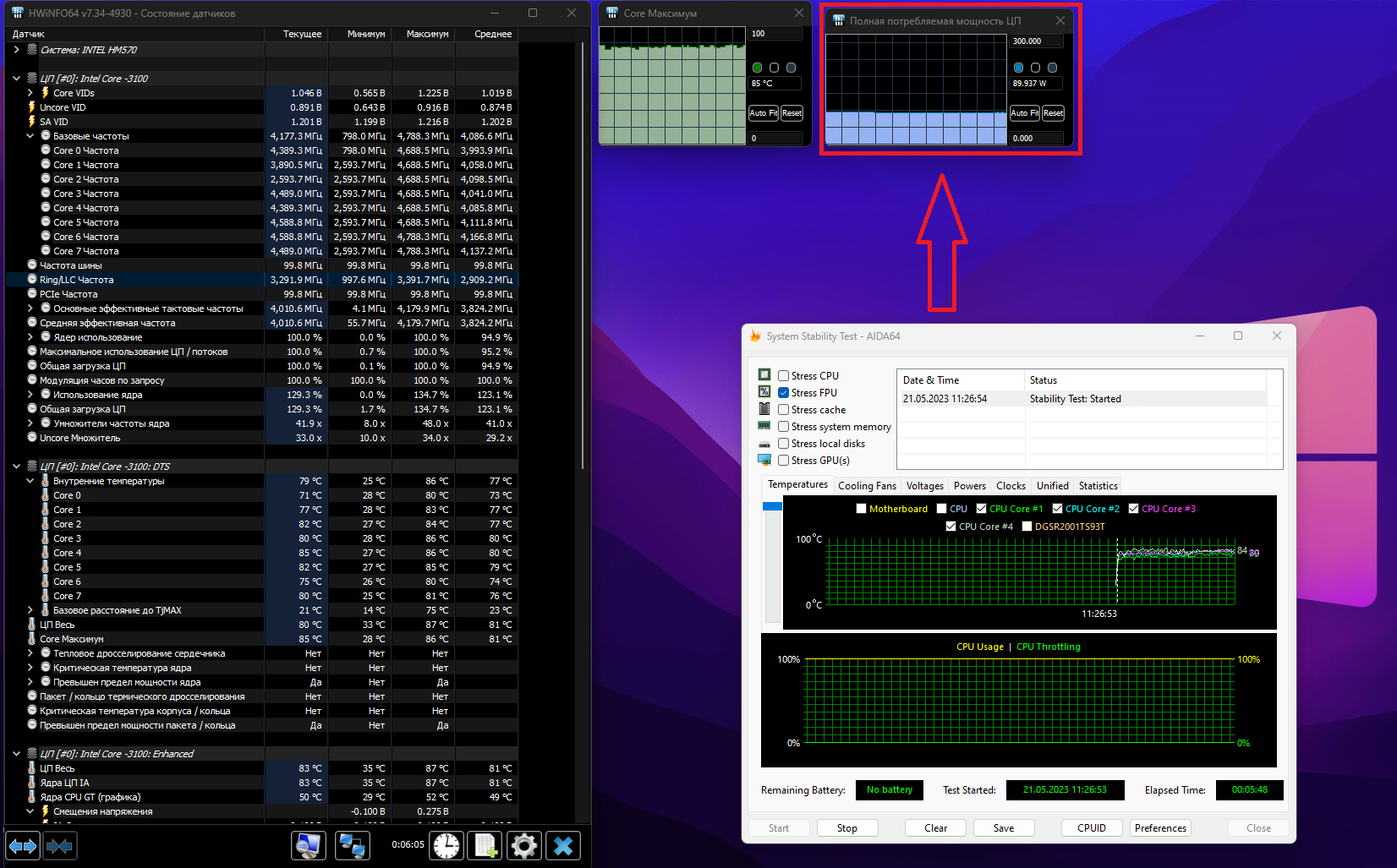The image size is (1397, 868).
Task: Toggle the Motherboard graph checkbox
Action: [861, 509]
